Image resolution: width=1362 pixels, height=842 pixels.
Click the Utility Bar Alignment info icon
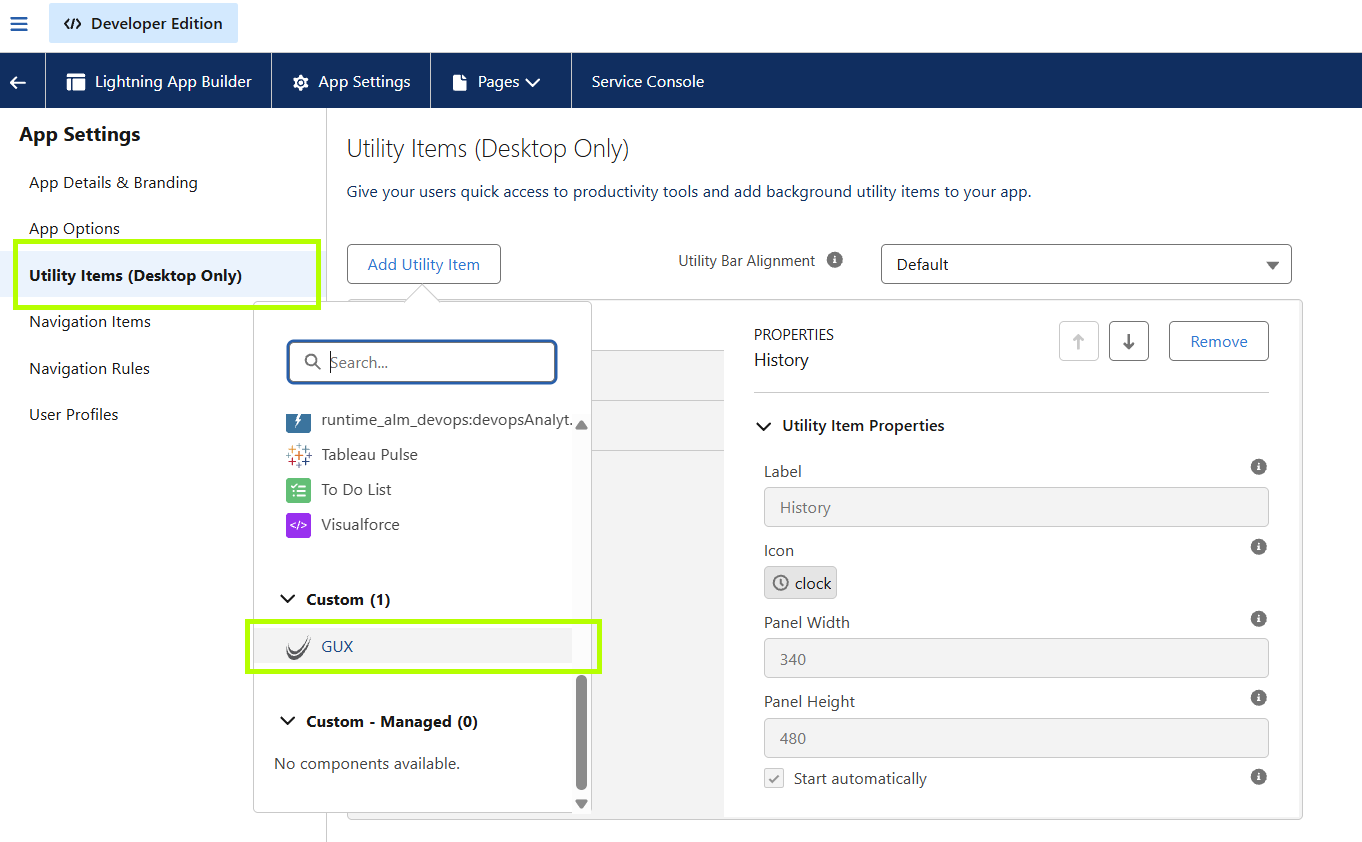click(835, 260)
